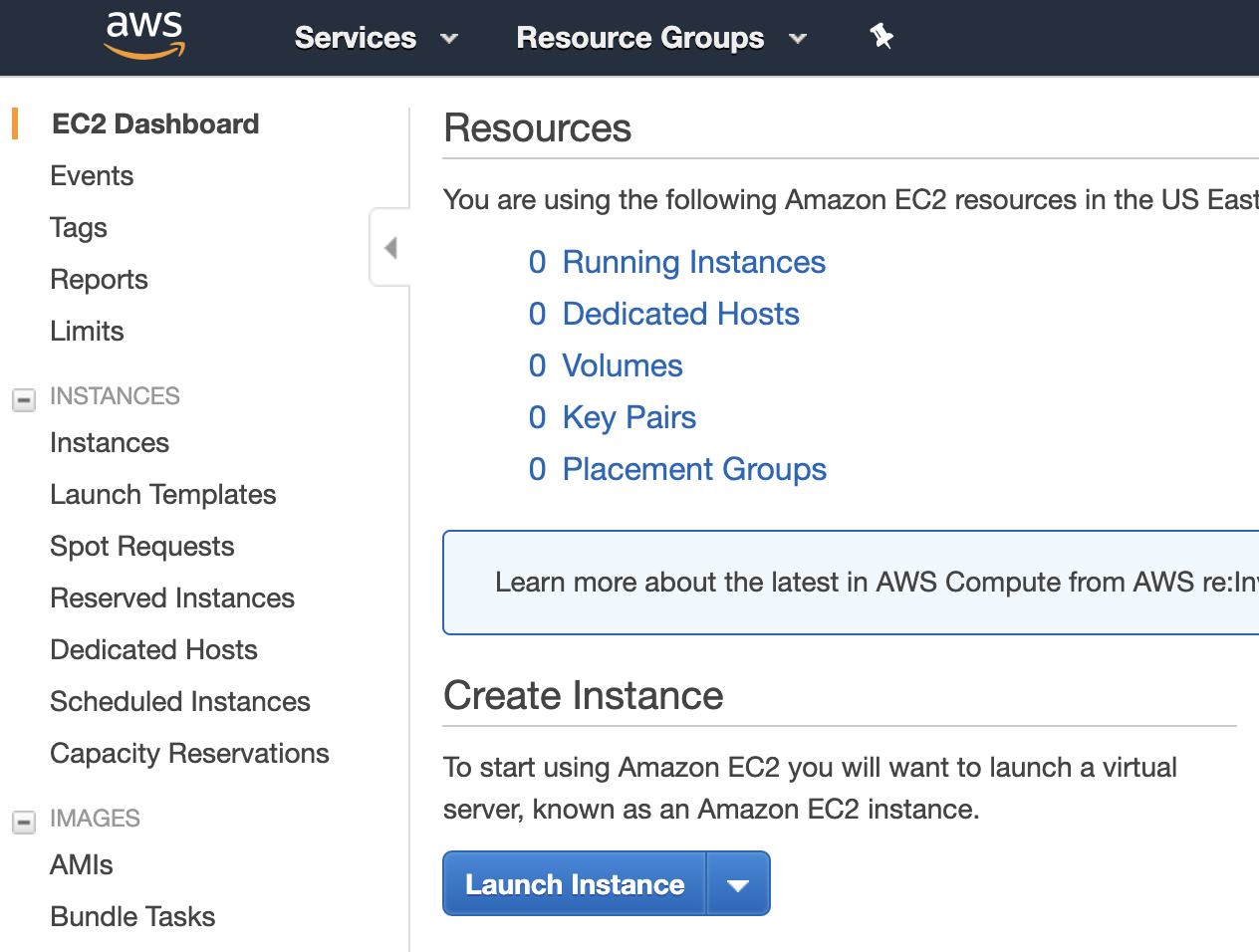1259x952 pixels.
Task: Click the AWS logo home icon
Action: click(145, 36)
